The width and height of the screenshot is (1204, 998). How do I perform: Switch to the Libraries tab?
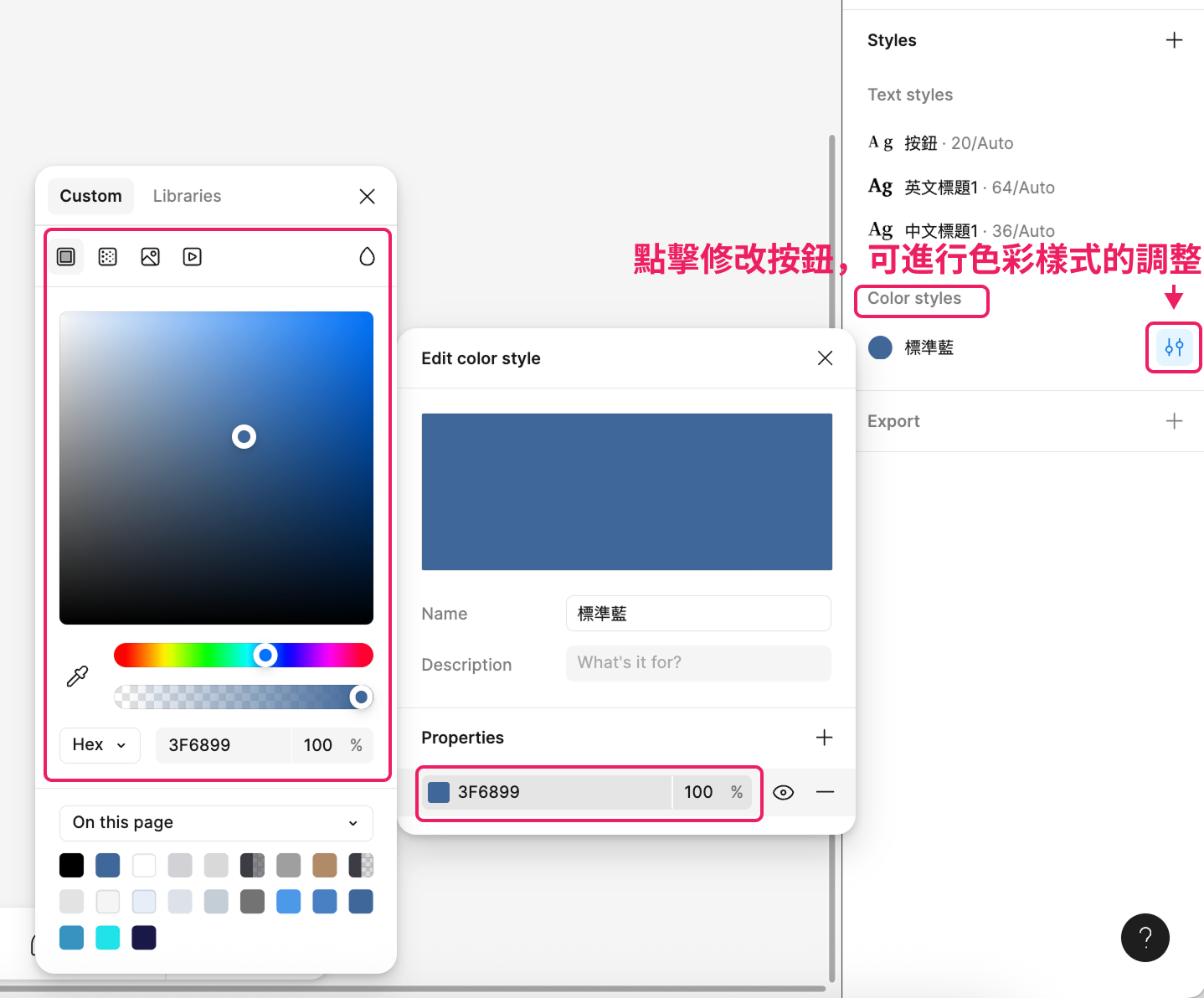point(187,196)
